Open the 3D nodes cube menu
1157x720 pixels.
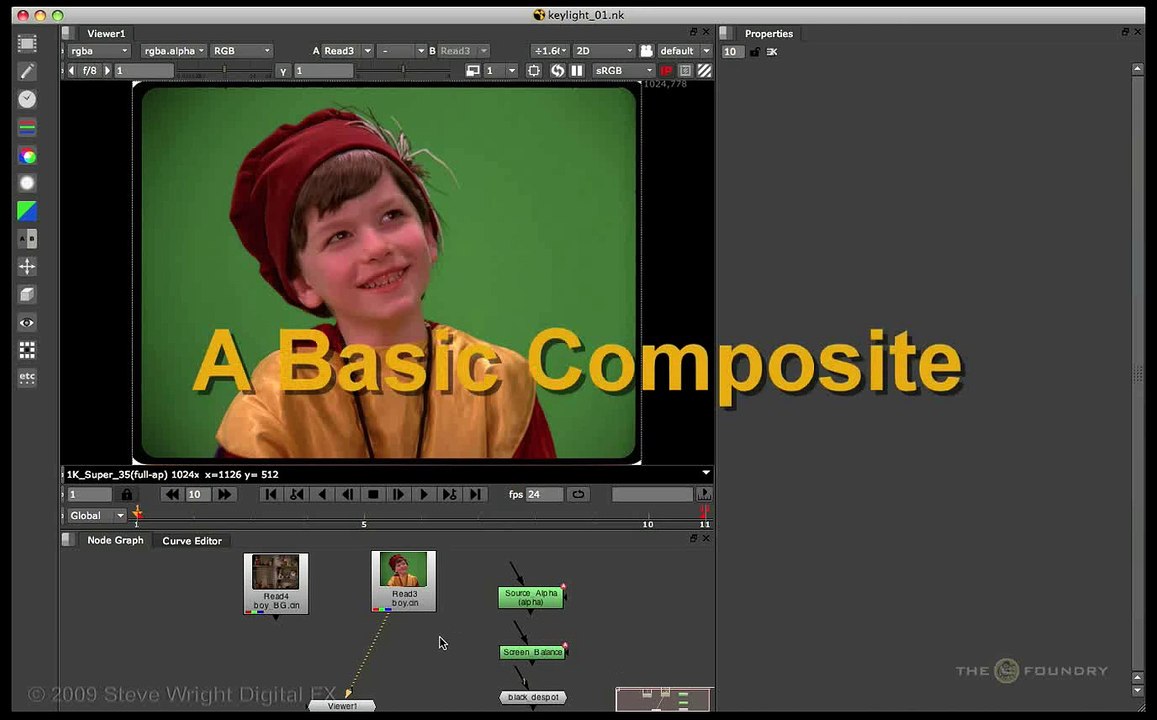27,294
